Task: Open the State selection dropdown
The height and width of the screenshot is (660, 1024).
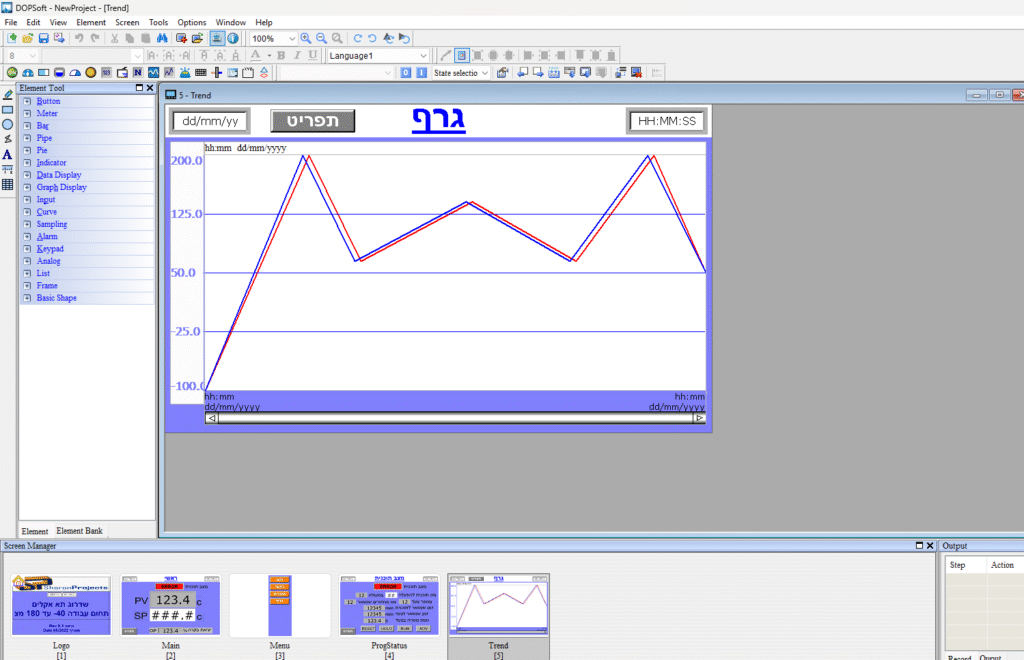Action: [485, 72]
